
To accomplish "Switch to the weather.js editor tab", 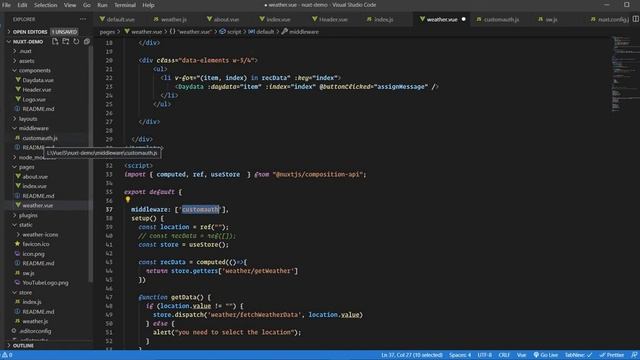I will tap(173, 19).
